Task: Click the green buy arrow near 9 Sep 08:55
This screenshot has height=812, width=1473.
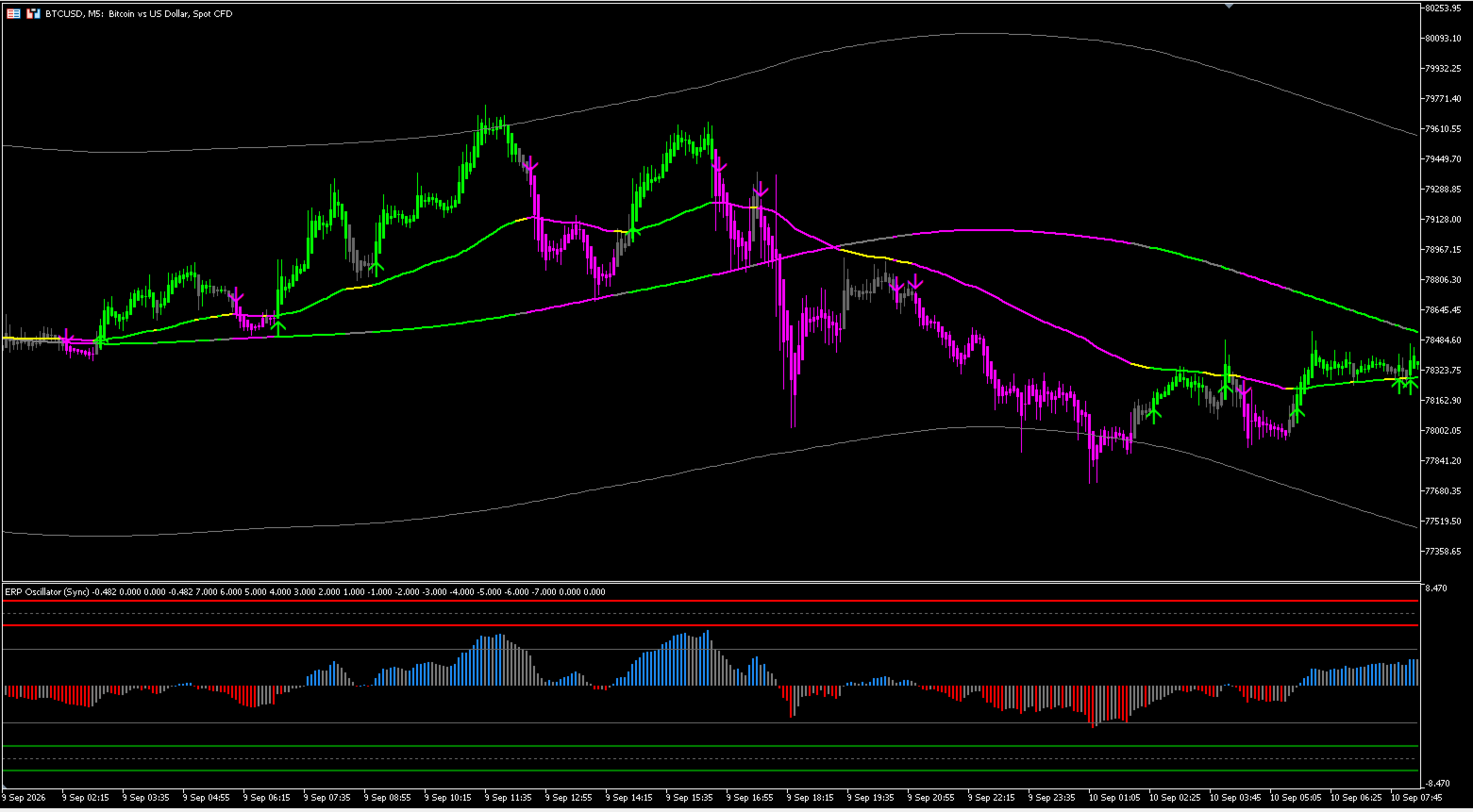Action: [376, 268]
